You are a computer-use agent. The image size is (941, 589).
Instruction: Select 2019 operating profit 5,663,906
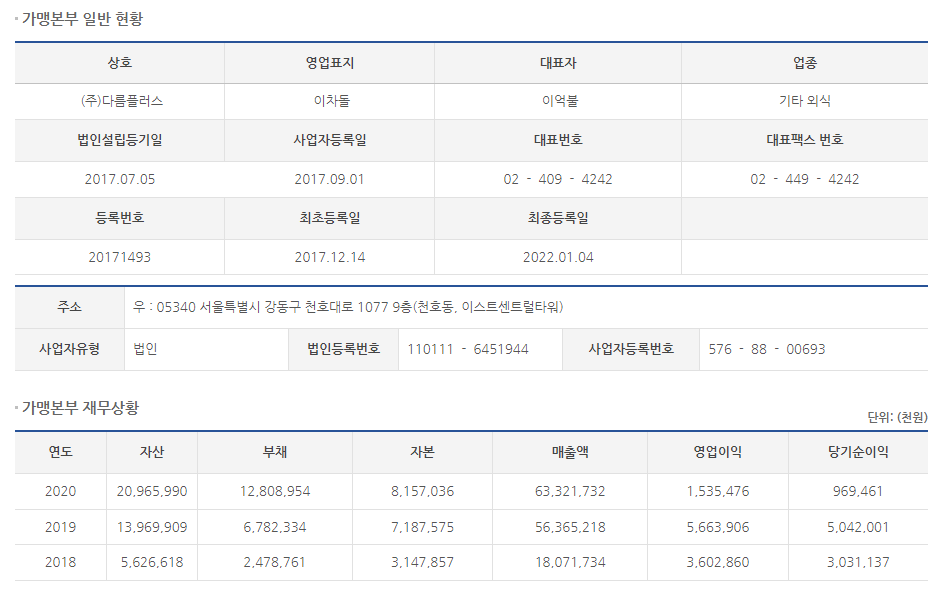coord(718,527)
